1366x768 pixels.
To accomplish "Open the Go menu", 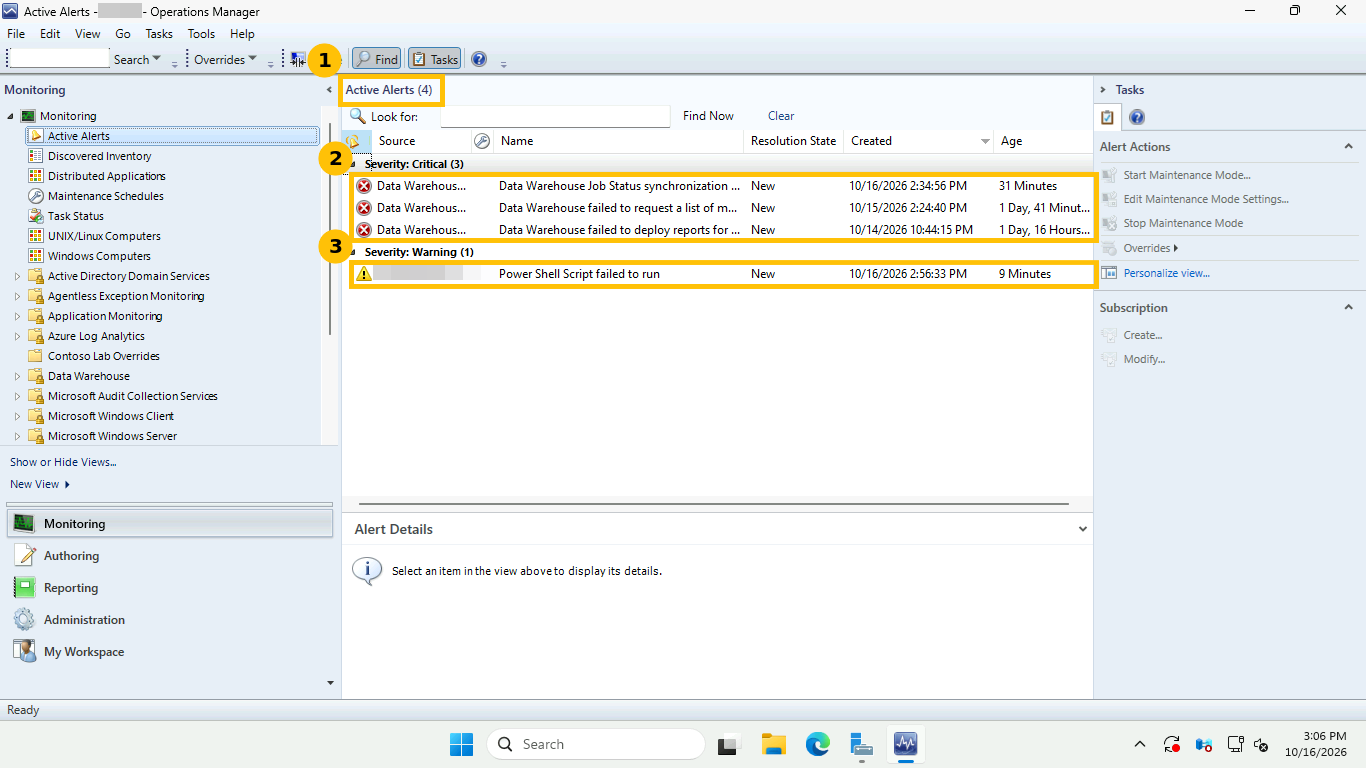I will pyautogui.click(x=123, y=34).
